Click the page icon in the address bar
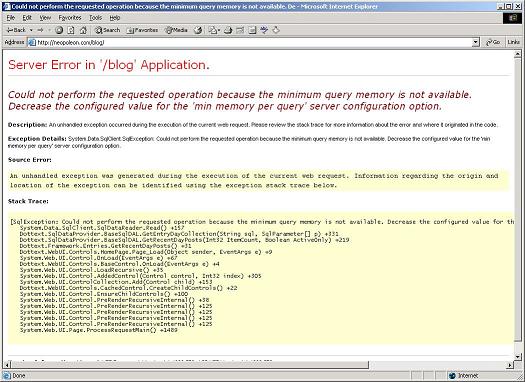 [32, 42]
